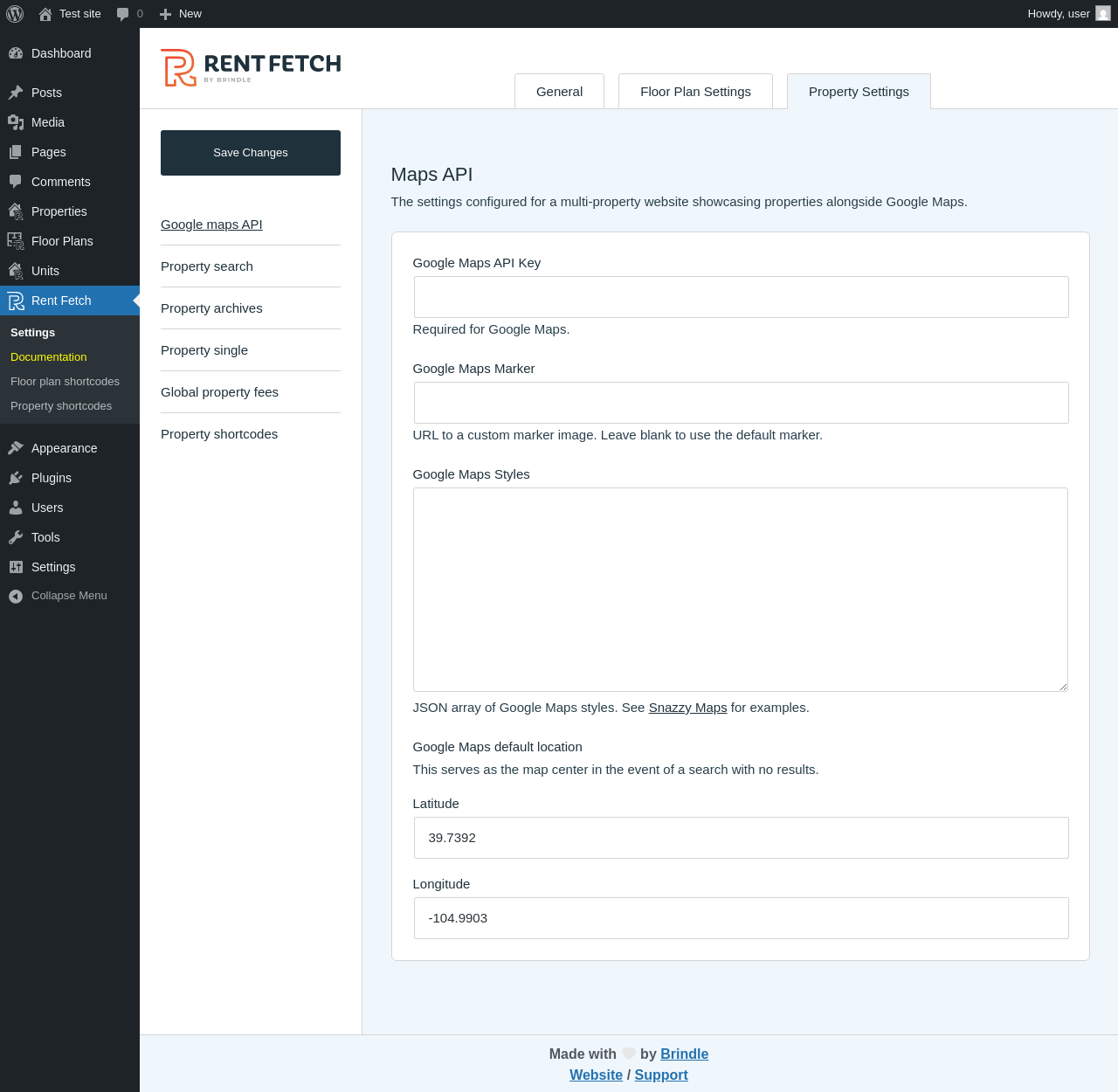Click the Collapse Menu arrow icon

[x=16, y=596]
